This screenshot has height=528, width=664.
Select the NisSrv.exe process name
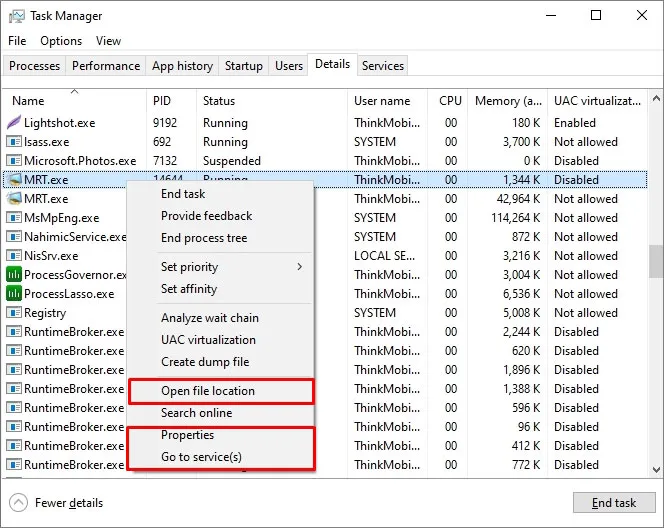point(51,256)
